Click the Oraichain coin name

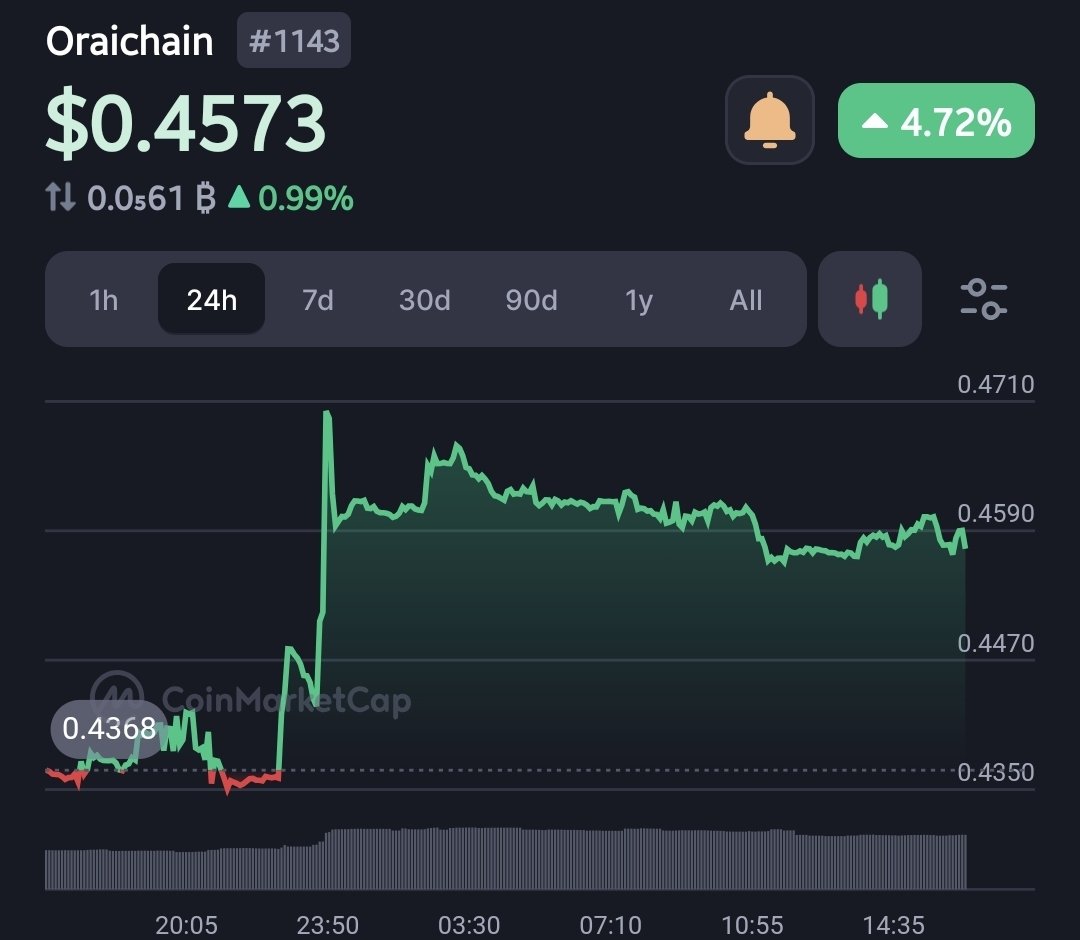(130, 42)
